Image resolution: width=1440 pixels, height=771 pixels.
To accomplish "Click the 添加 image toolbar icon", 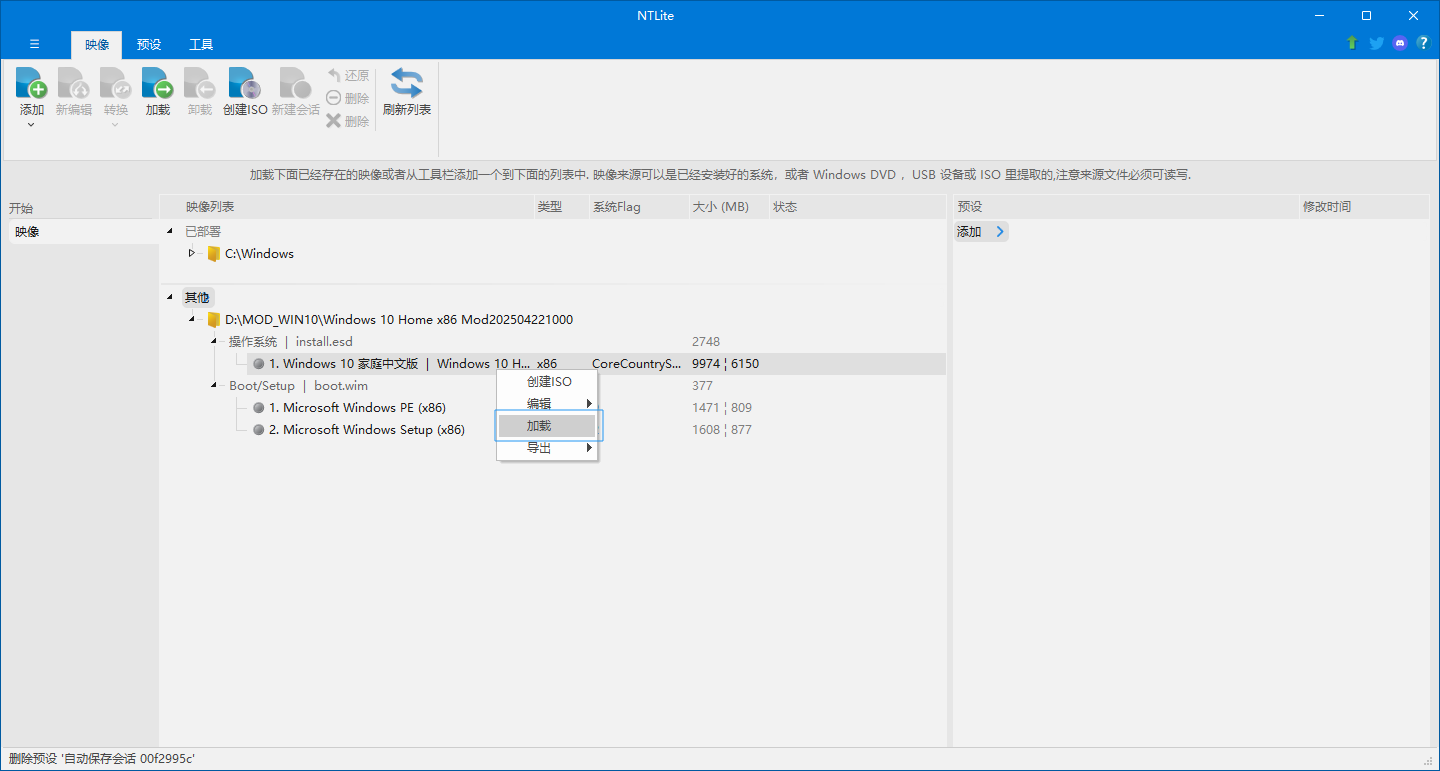I will coord(32,83).
